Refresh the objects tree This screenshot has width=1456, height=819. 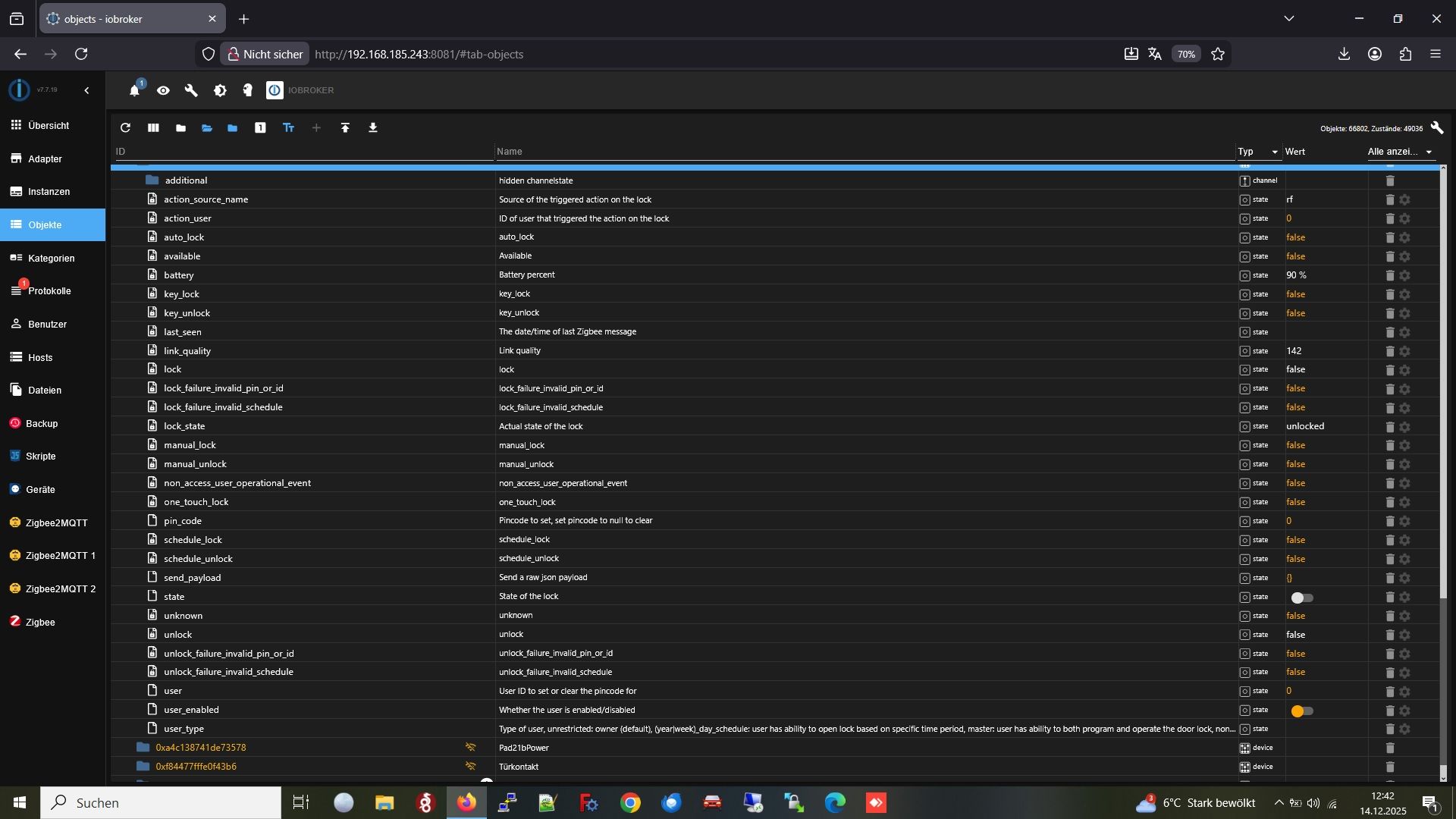(x=125, y=128)
